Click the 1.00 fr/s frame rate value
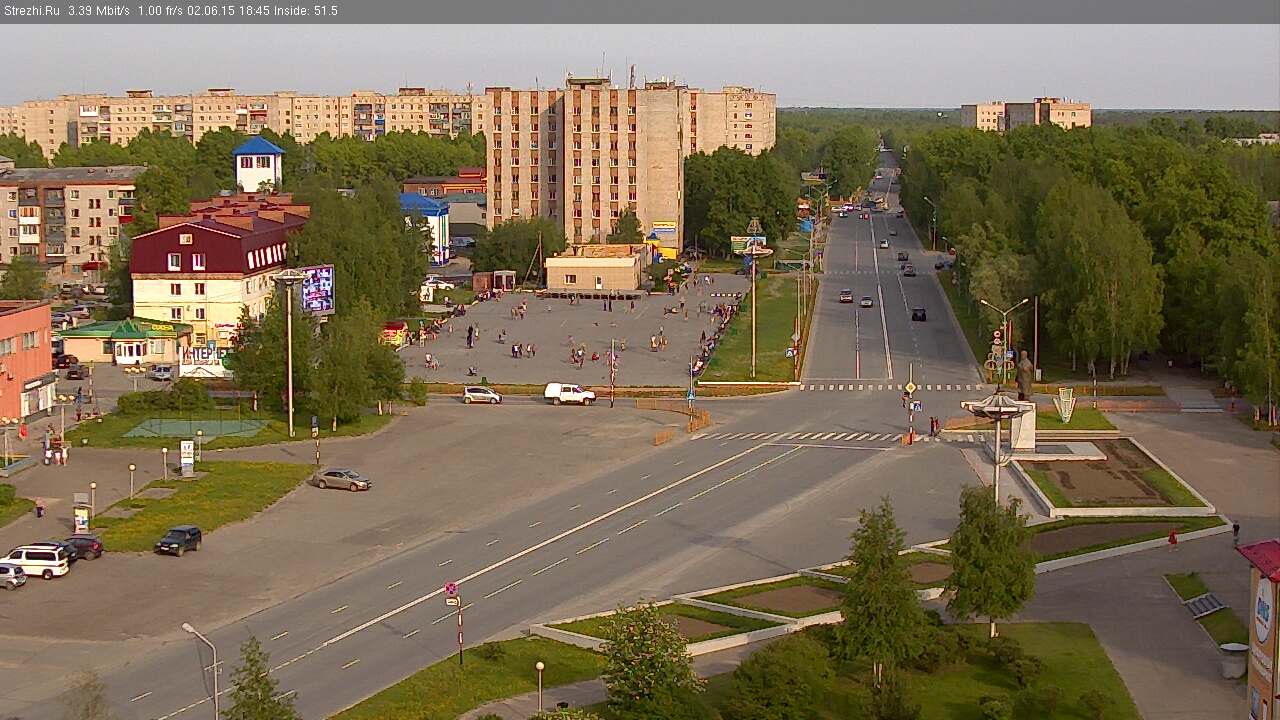The image size is (1280, 720). pyautogui.click(x=159, y=11)
